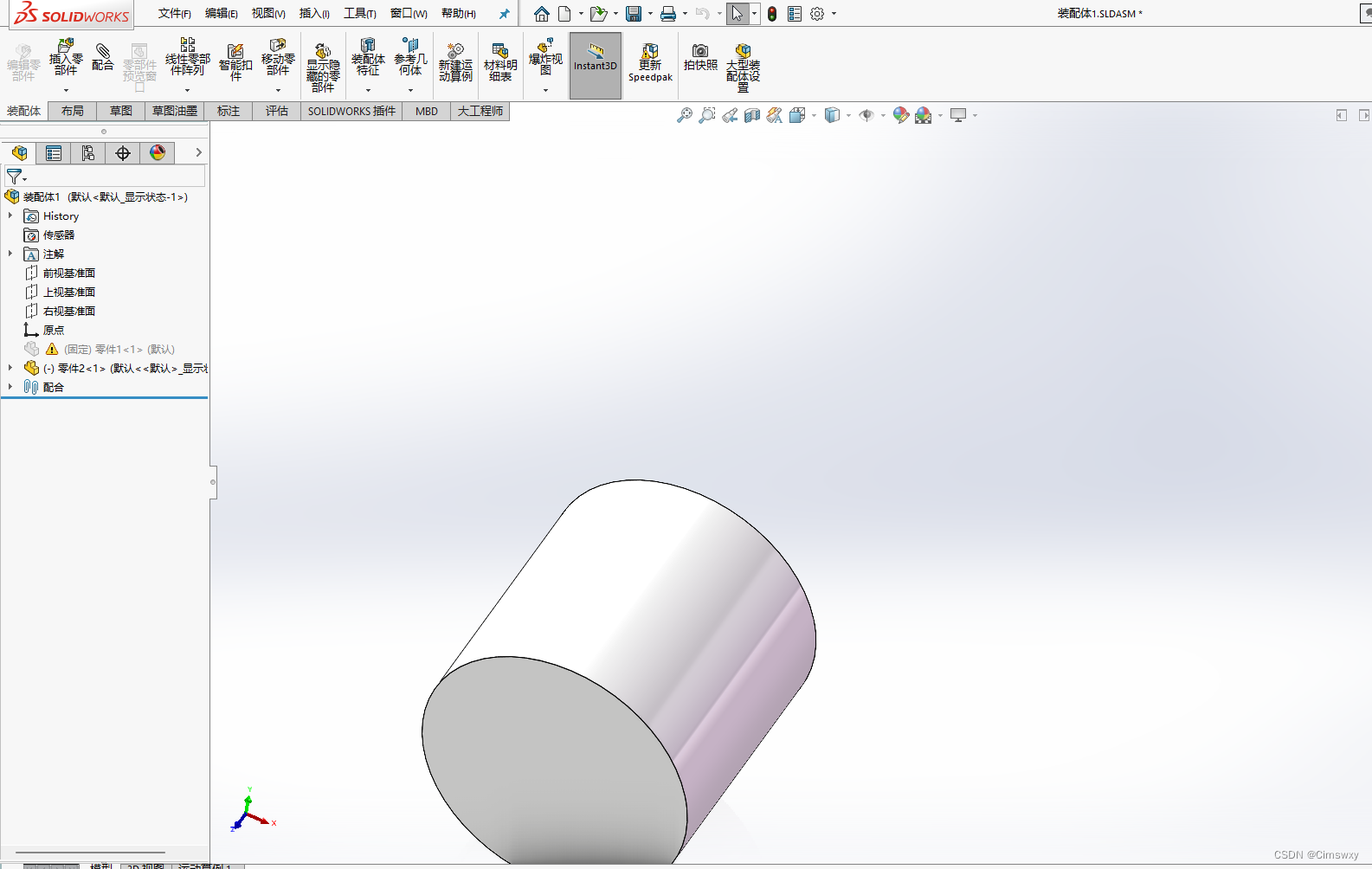
Task: Open the 插入(I) Insert menu
Action: (314, 14)
